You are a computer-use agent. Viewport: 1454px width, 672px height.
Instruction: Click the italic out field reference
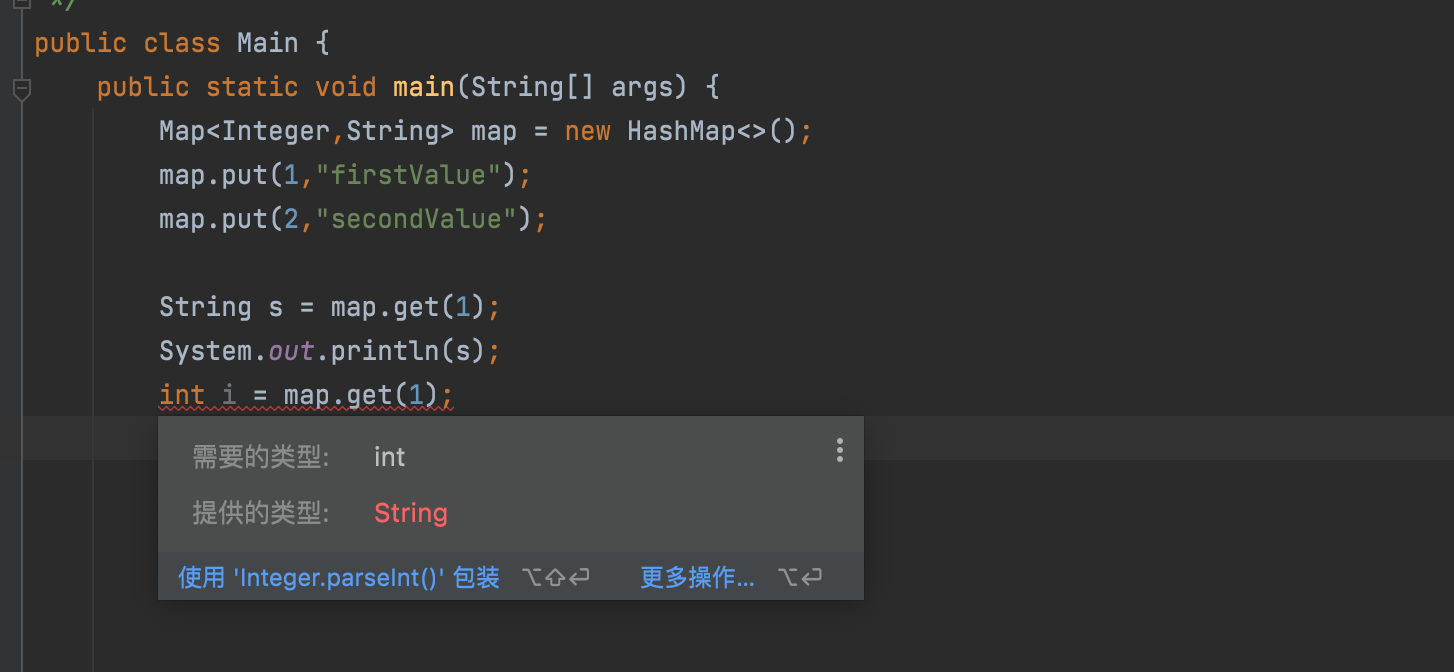292,351
